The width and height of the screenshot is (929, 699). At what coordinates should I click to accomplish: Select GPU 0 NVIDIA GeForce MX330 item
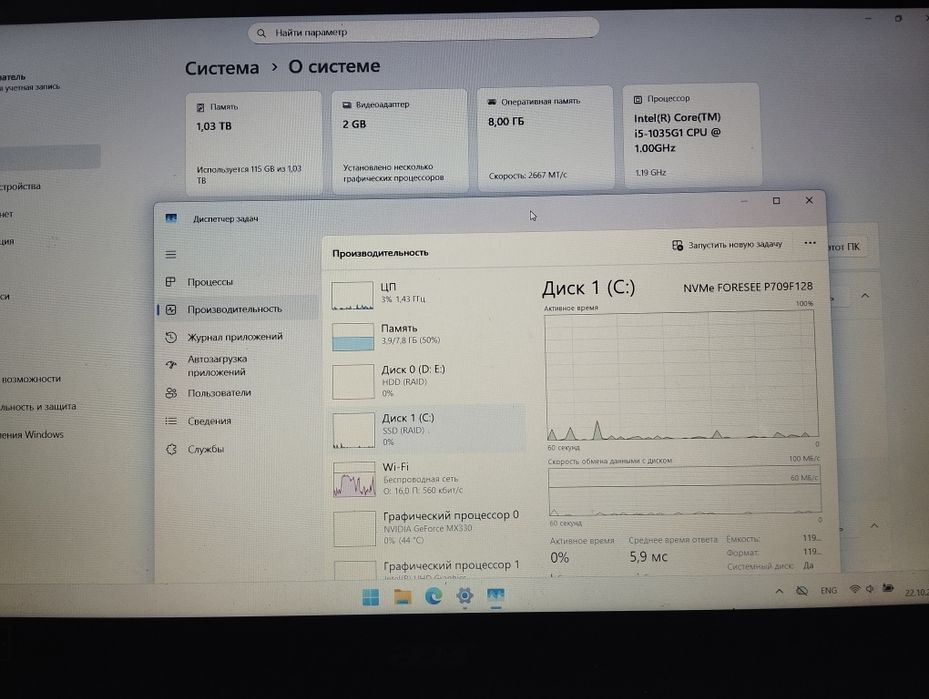(427, 527)
